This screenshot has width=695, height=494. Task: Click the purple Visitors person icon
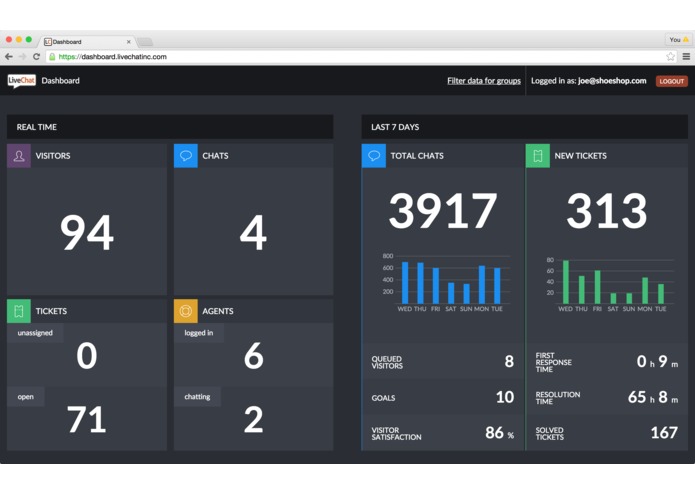click(x=19, y=156)
